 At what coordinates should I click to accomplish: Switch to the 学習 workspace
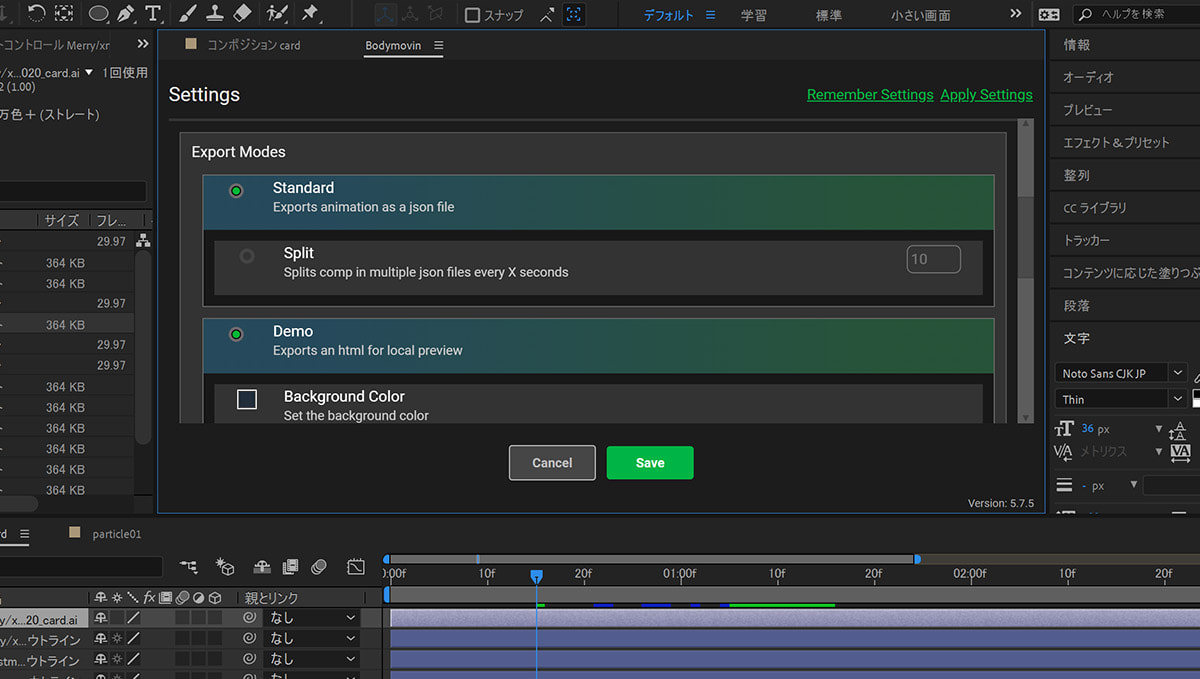pos(755,15)
